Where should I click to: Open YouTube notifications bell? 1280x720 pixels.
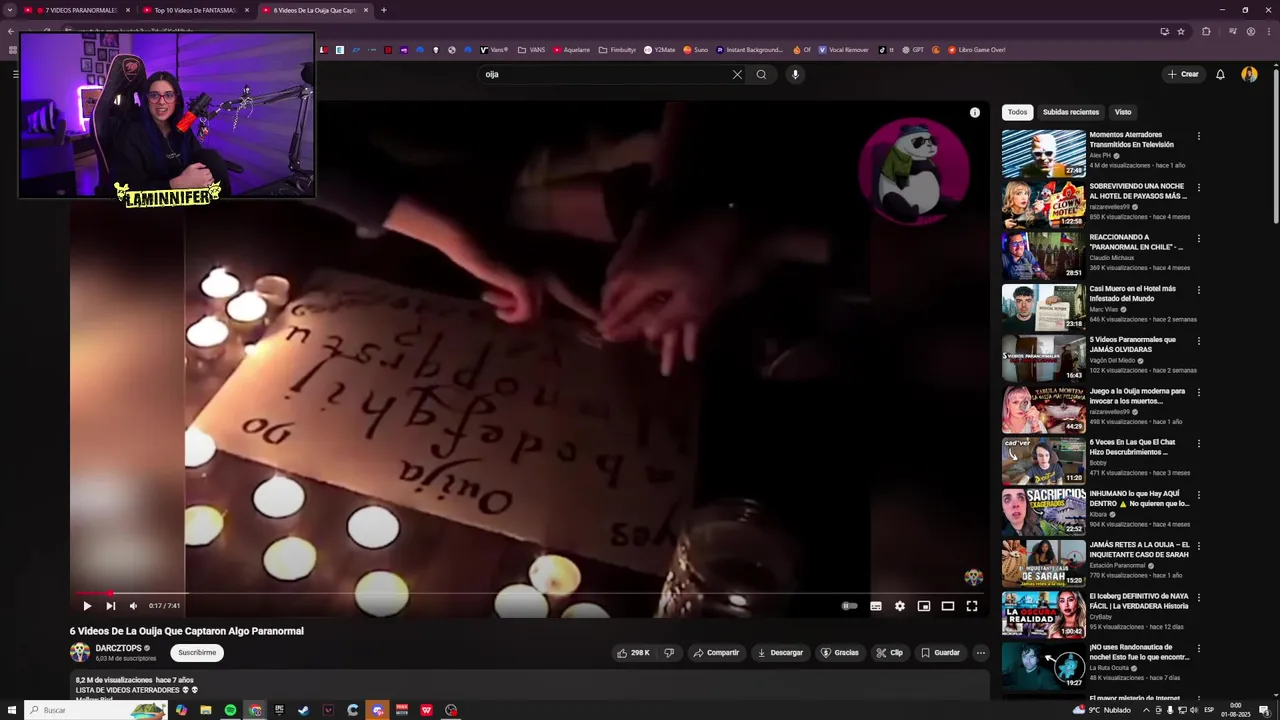point(1220,74)
